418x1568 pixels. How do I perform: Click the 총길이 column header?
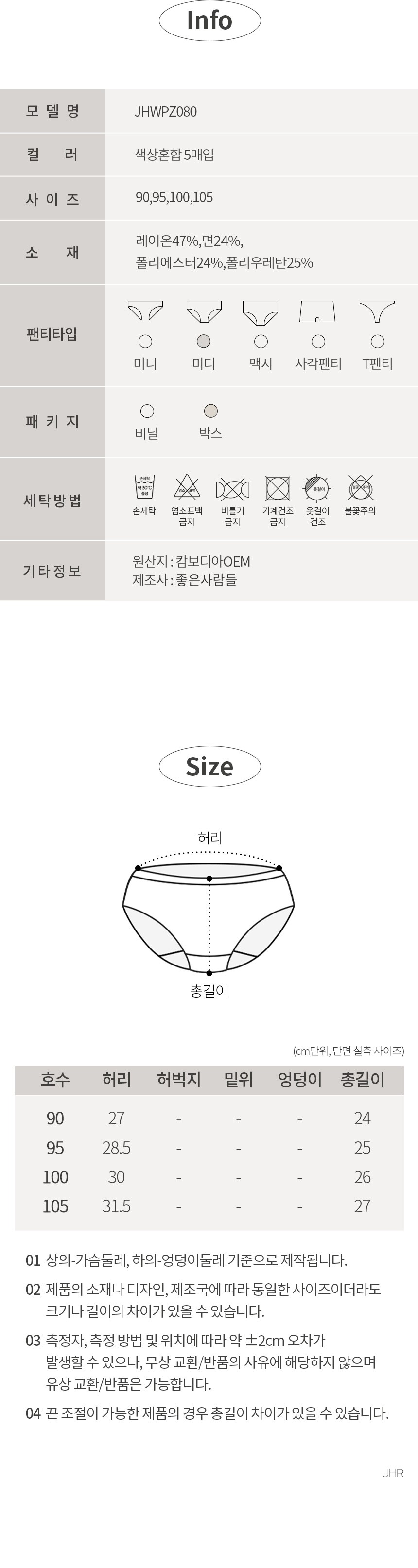363,1079
